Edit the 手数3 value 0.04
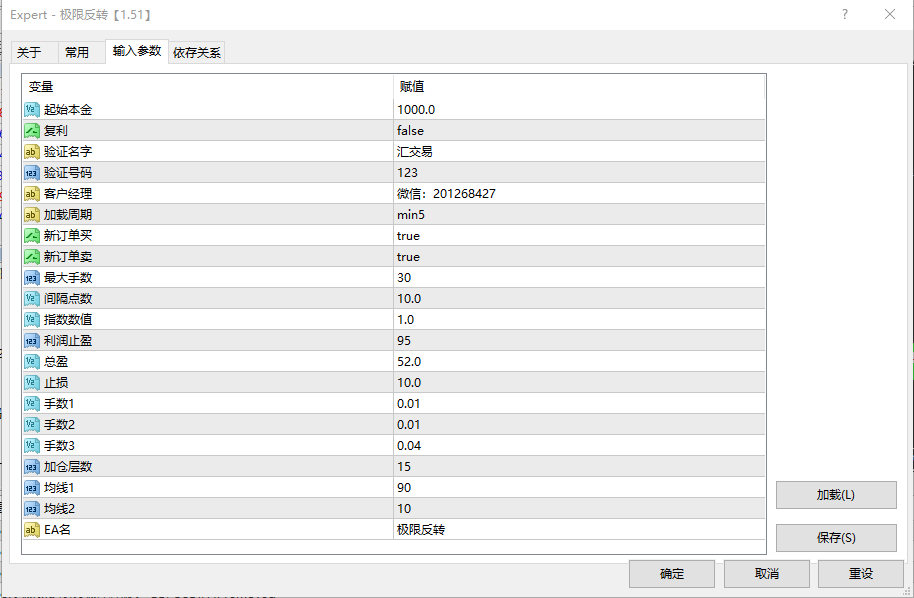The height and width of the screenshot is (598, 914). click(x=579, y=445)
